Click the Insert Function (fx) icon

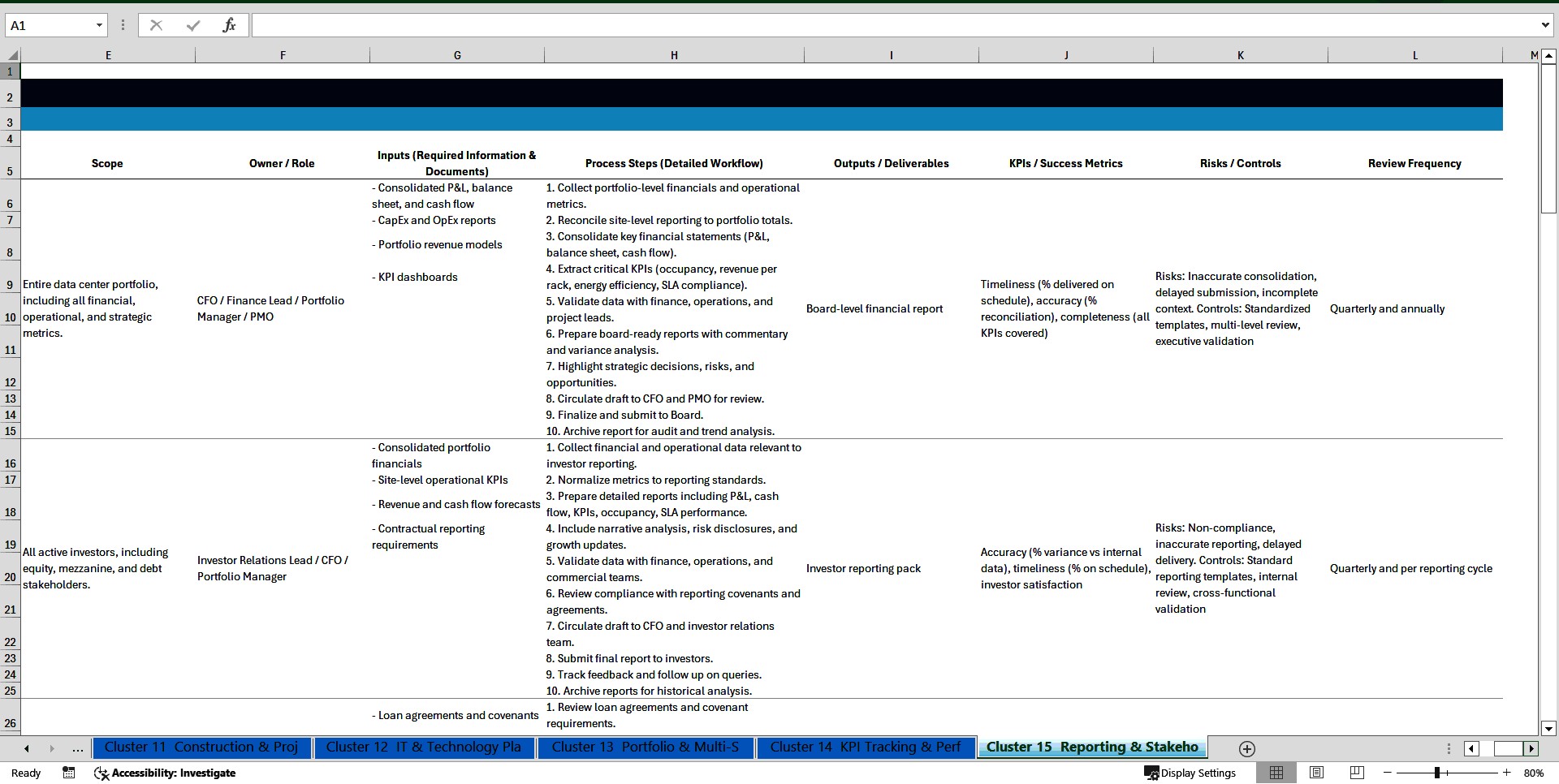click(230, 24)
